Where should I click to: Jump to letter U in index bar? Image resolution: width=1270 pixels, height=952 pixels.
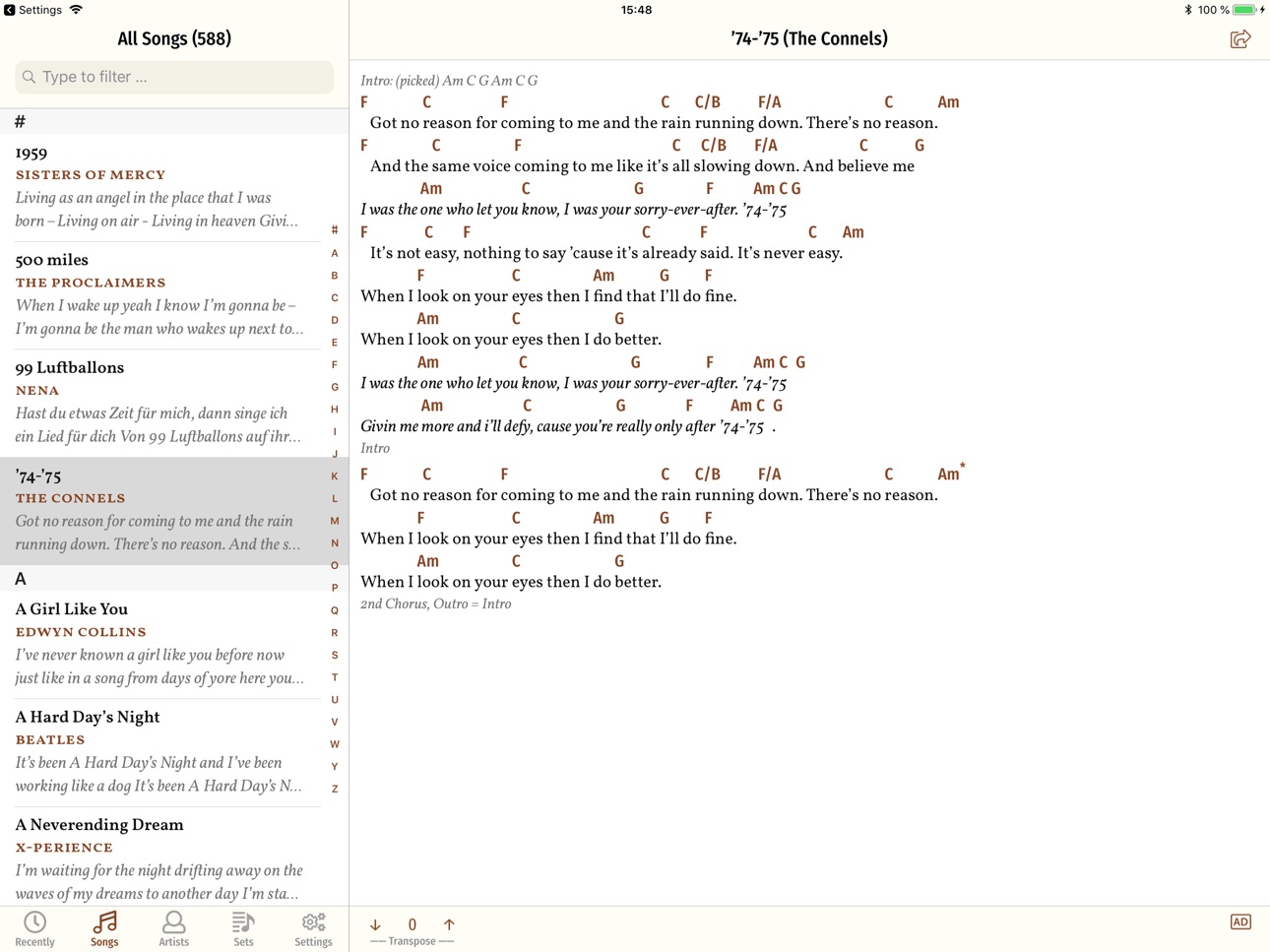335,699
